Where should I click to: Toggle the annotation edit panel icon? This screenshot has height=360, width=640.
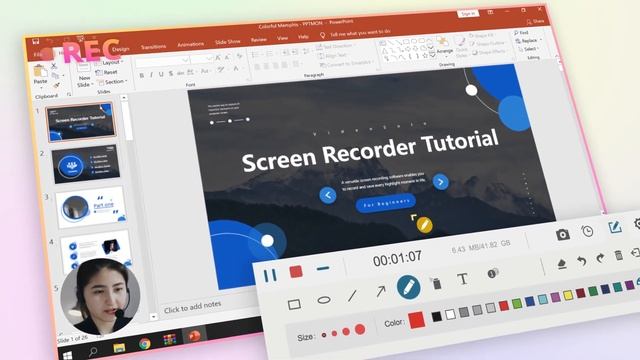pyautogui.click(x=615, y=227)
